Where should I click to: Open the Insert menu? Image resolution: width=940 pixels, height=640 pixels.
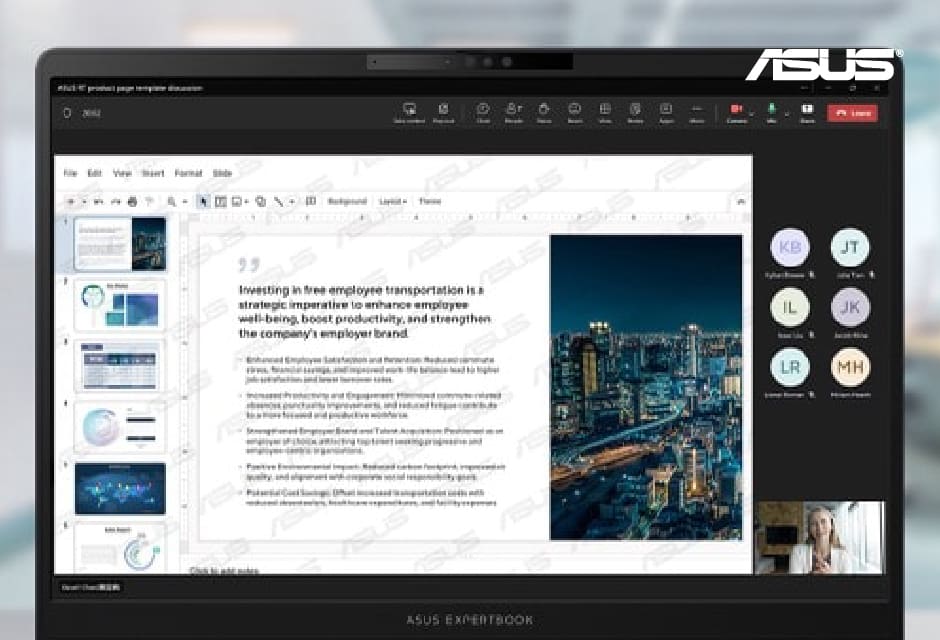click(153, 173)
